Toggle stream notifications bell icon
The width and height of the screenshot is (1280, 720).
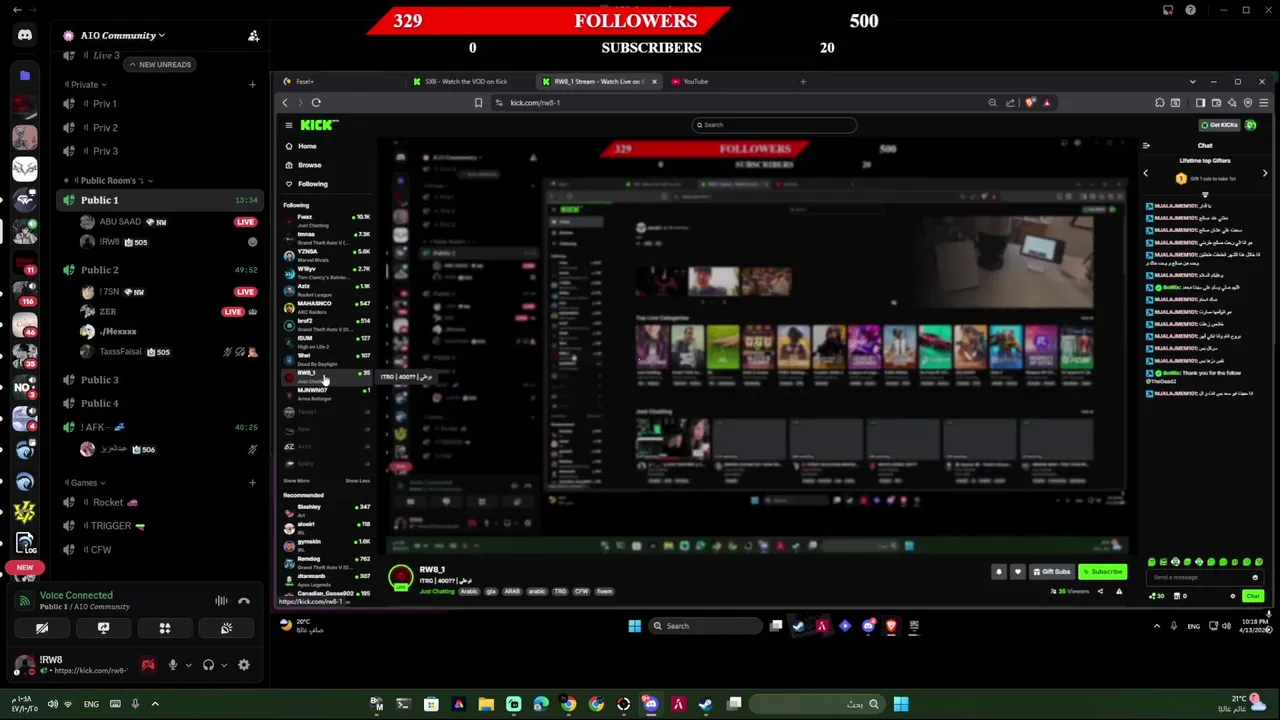(x=998, y=572)
